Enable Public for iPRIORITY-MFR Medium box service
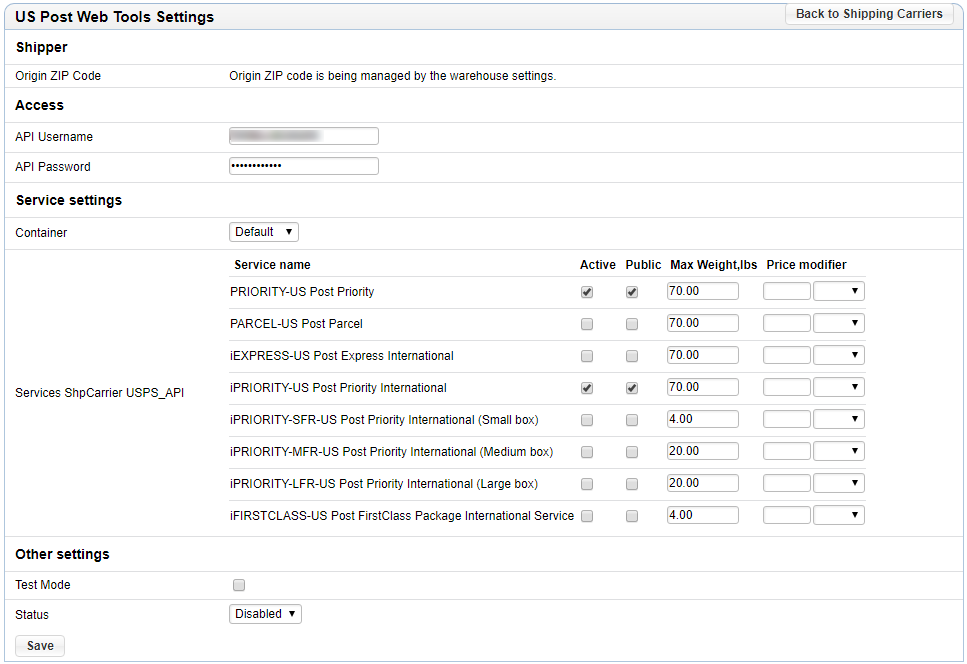Viewport: 967px width, 664px height. (x=632, y=453)
